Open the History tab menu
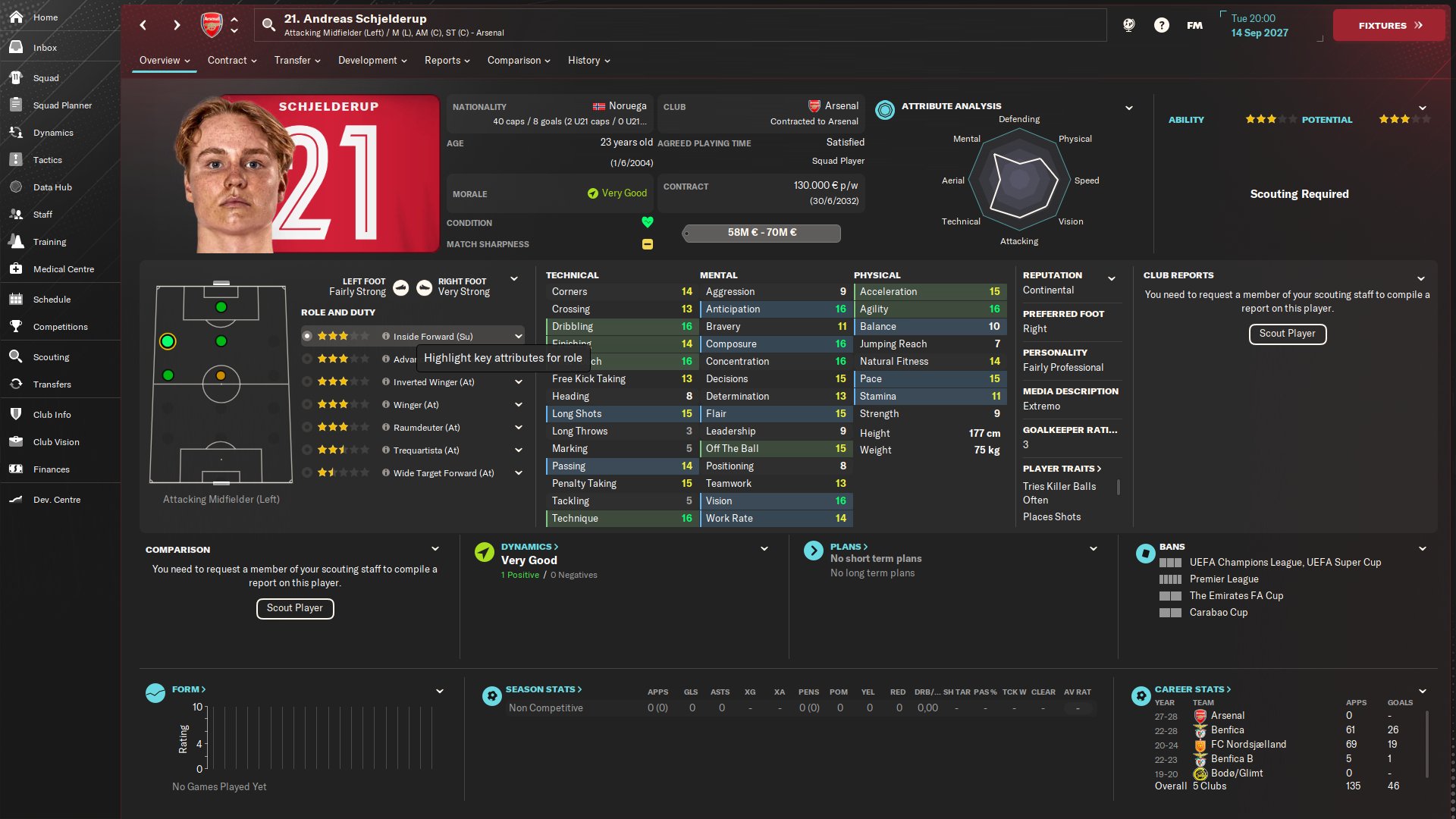 click(588, 60)
